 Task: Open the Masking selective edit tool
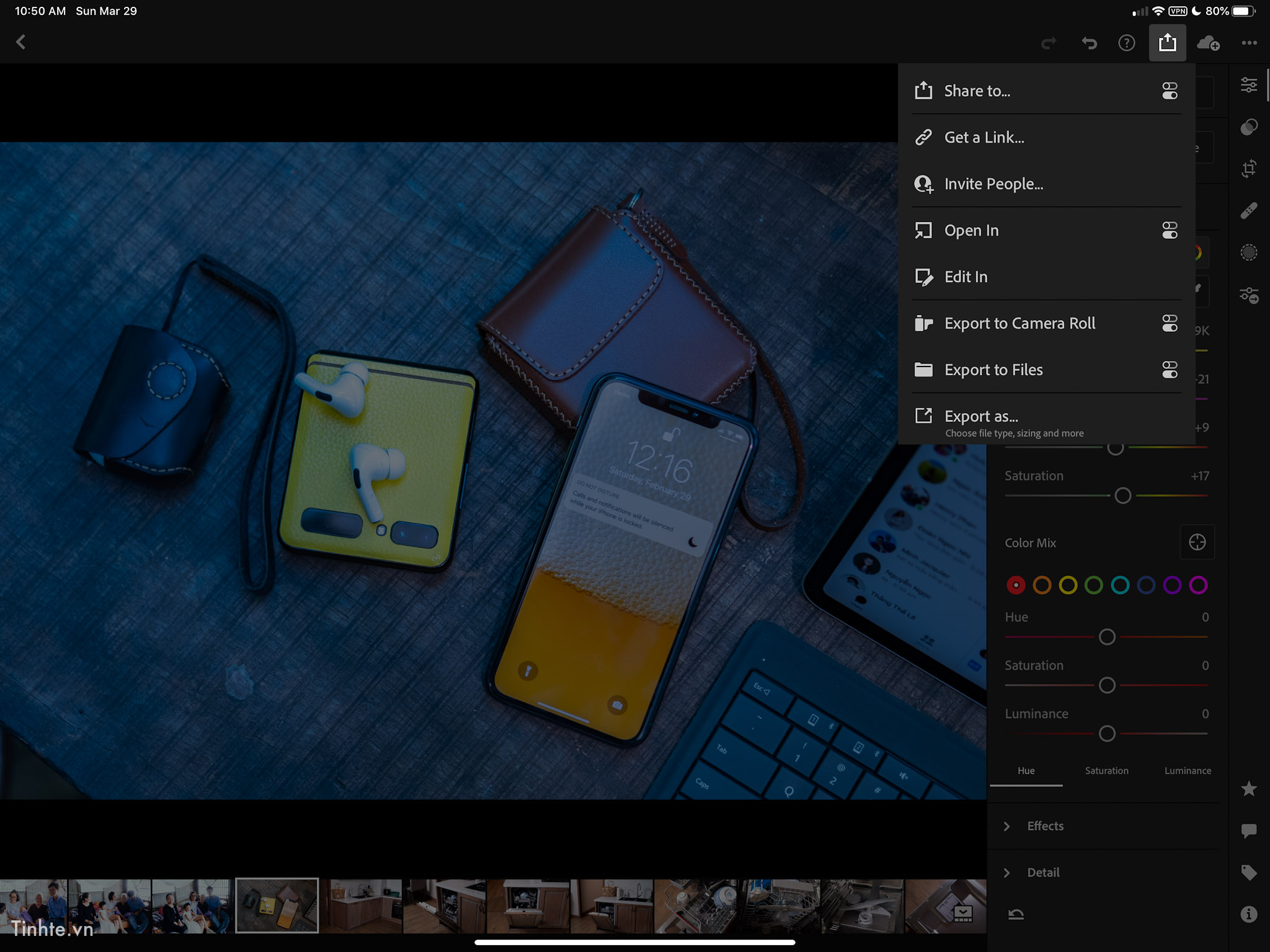[1249, 252]
